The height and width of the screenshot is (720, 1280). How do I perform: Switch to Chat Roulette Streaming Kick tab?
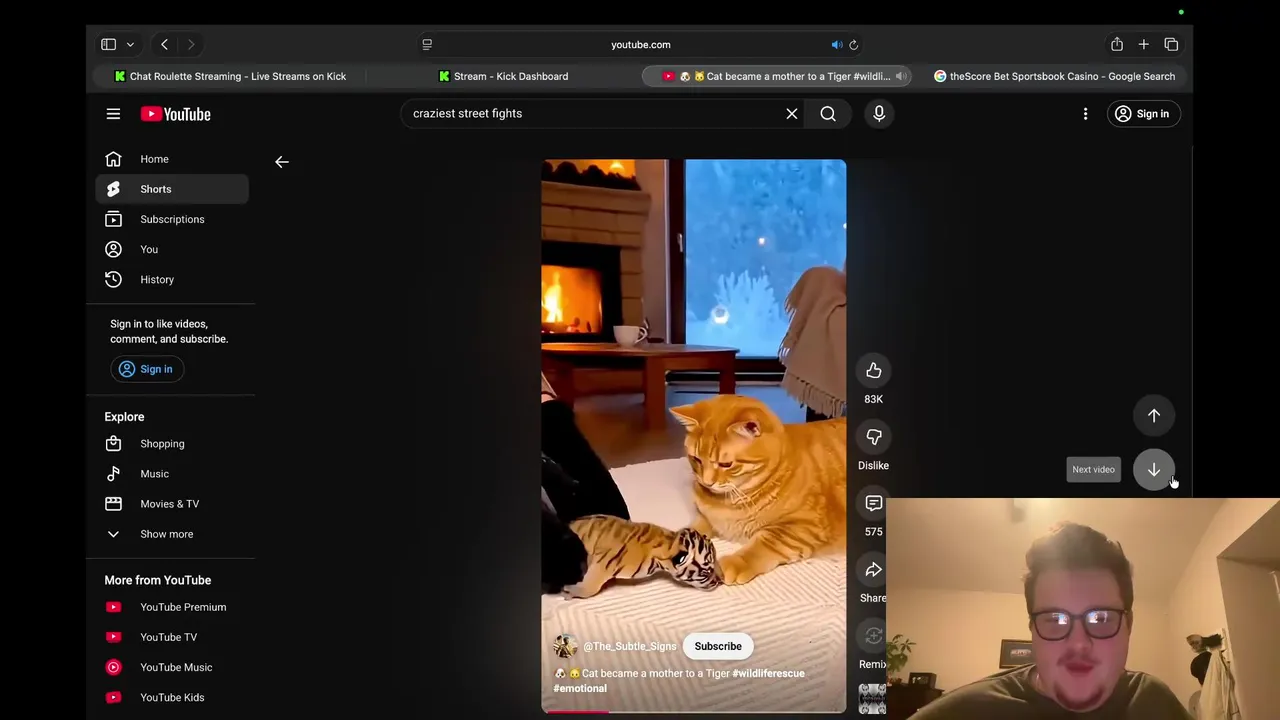pyautogui.click(x=230, y=76)
